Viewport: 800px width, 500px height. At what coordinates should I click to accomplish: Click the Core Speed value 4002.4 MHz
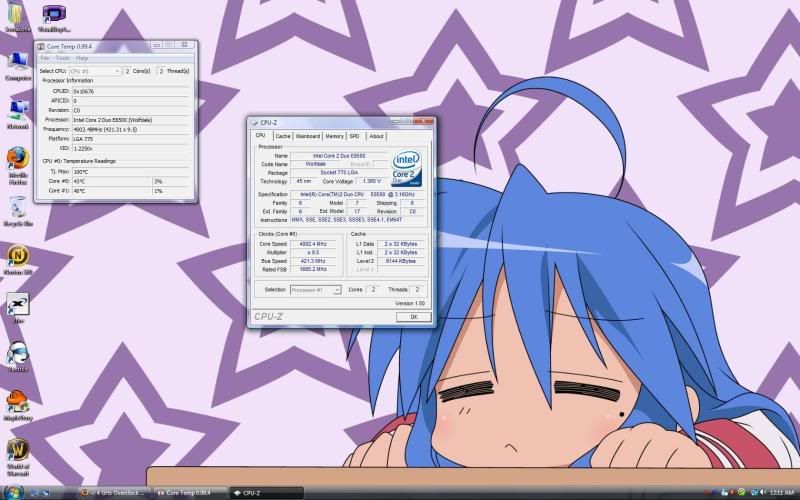(314, 244)
